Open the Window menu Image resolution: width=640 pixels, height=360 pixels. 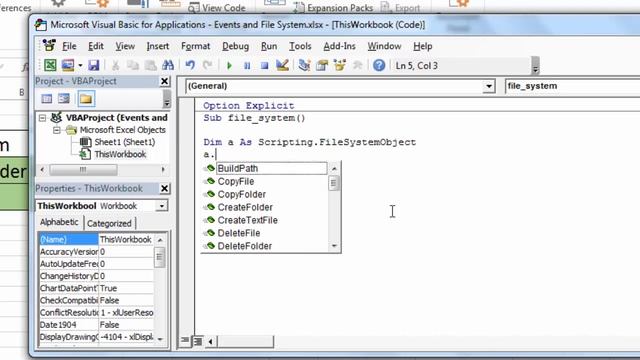tap(384, 46)
